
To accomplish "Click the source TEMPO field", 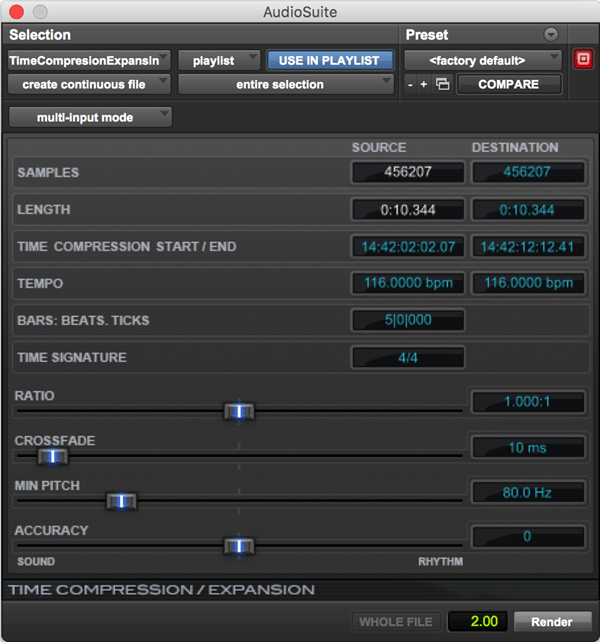I will pyautogui.click(x=408, y=283).
